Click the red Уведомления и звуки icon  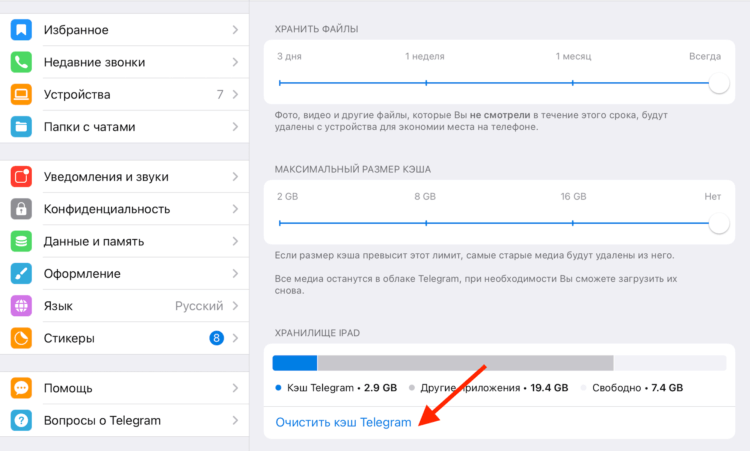pos(21,177)
